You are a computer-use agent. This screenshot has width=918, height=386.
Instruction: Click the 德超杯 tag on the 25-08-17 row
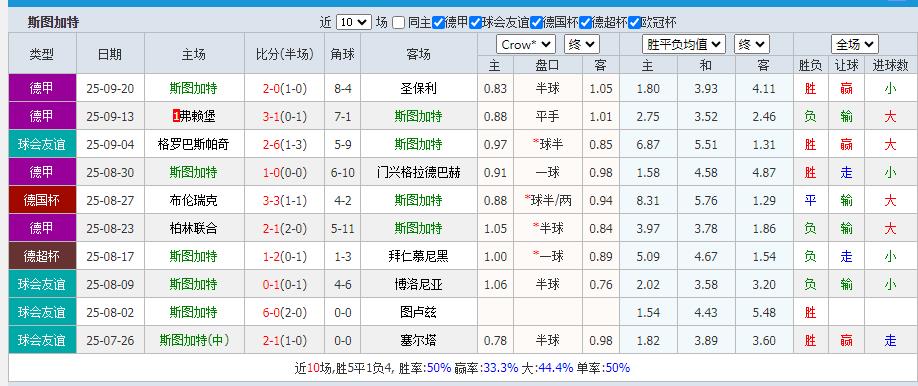tap(42, 256)
